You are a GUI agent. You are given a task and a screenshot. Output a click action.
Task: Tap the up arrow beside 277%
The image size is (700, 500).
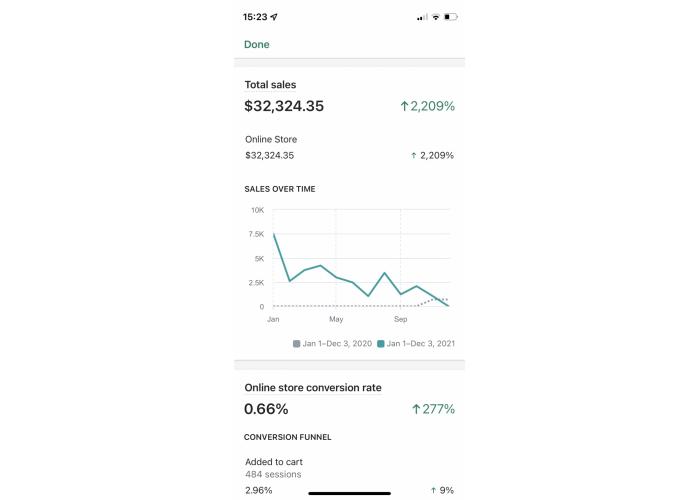tap(416, 409)
